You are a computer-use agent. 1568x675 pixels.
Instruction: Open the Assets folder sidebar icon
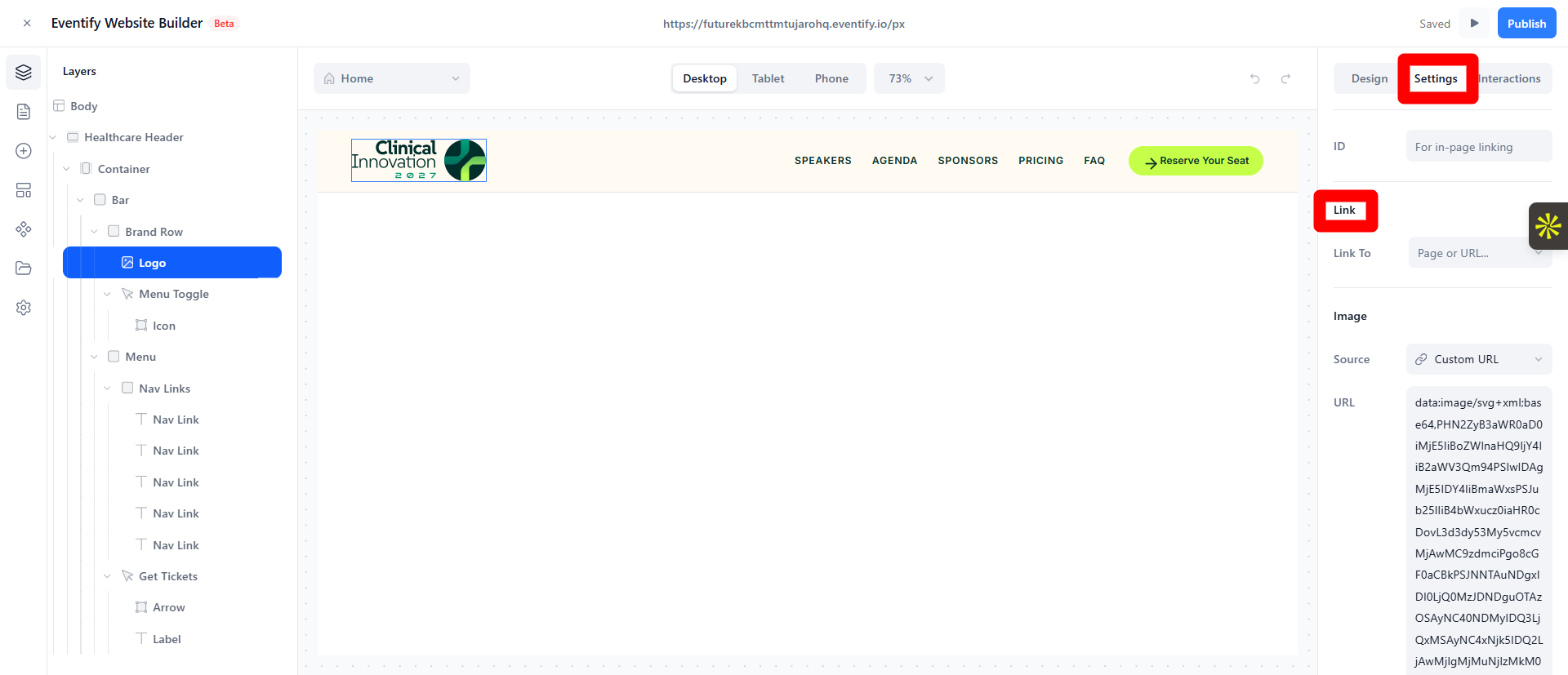pos(24,269)
